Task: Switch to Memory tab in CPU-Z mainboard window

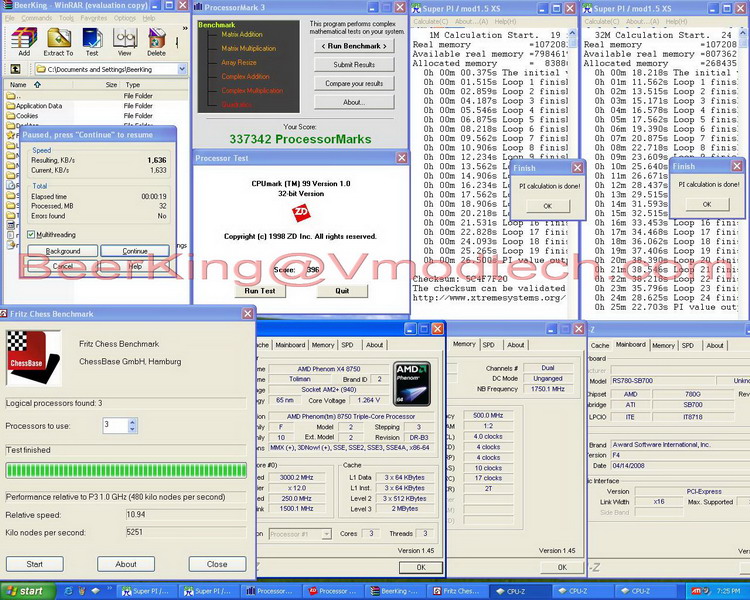Action: (663, 345)
